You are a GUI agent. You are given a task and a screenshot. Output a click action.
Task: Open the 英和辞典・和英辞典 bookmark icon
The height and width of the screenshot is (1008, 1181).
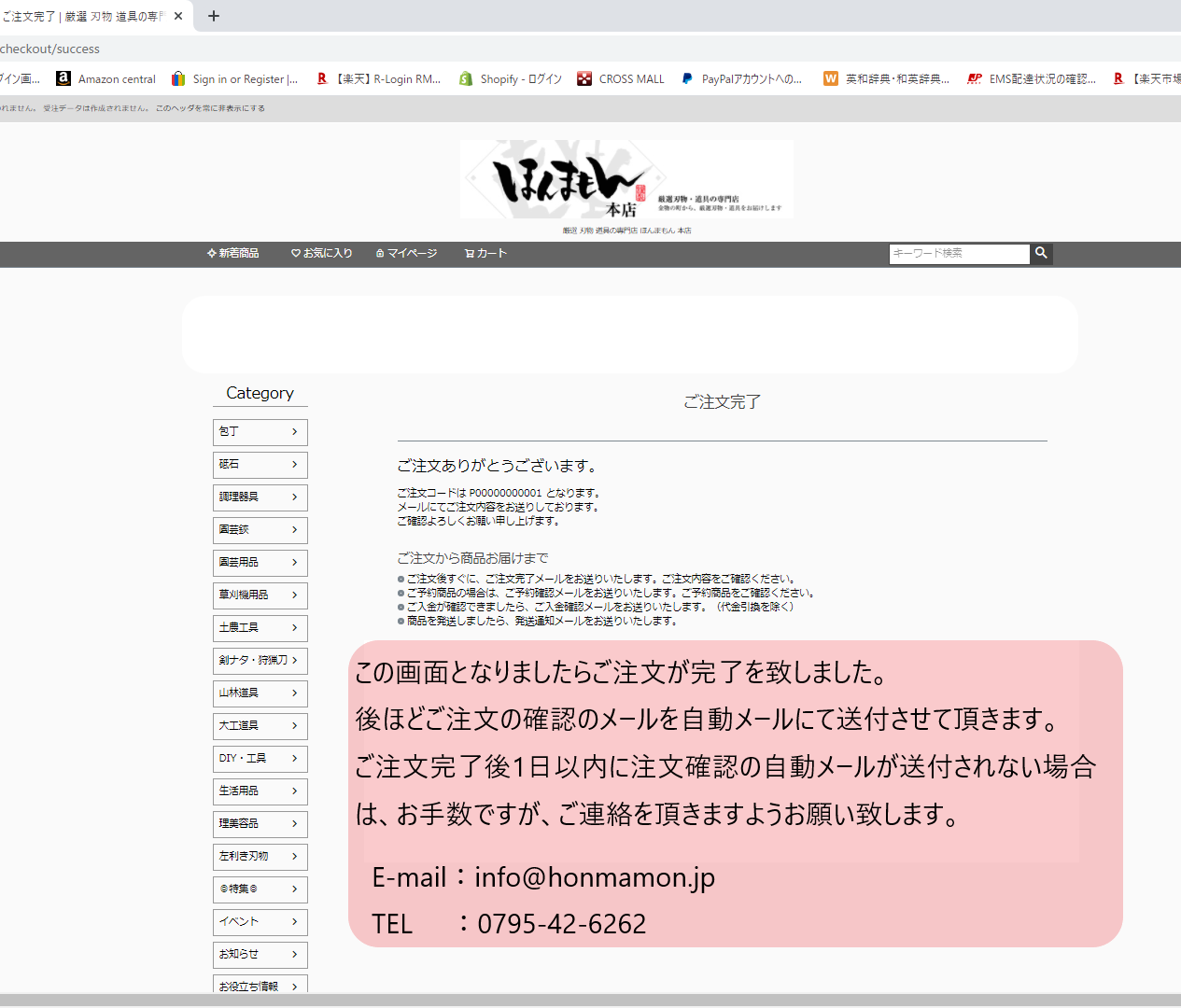point(830,78)
